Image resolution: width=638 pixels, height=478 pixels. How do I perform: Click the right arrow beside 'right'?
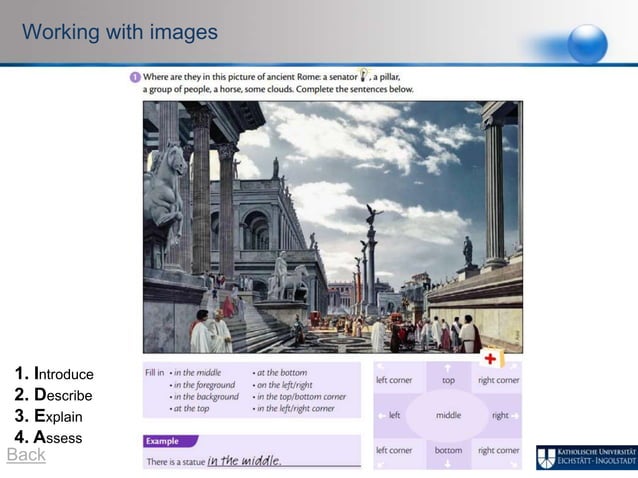pos(515,415)
